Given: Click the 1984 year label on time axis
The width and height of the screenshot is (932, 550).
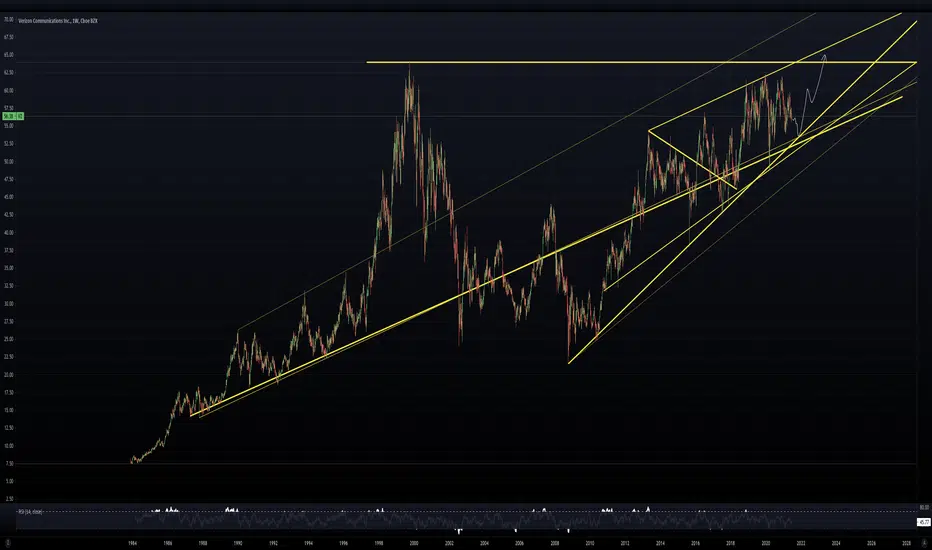Looking at the screenshot, I should pyautogui.click(x=133, y=543).
